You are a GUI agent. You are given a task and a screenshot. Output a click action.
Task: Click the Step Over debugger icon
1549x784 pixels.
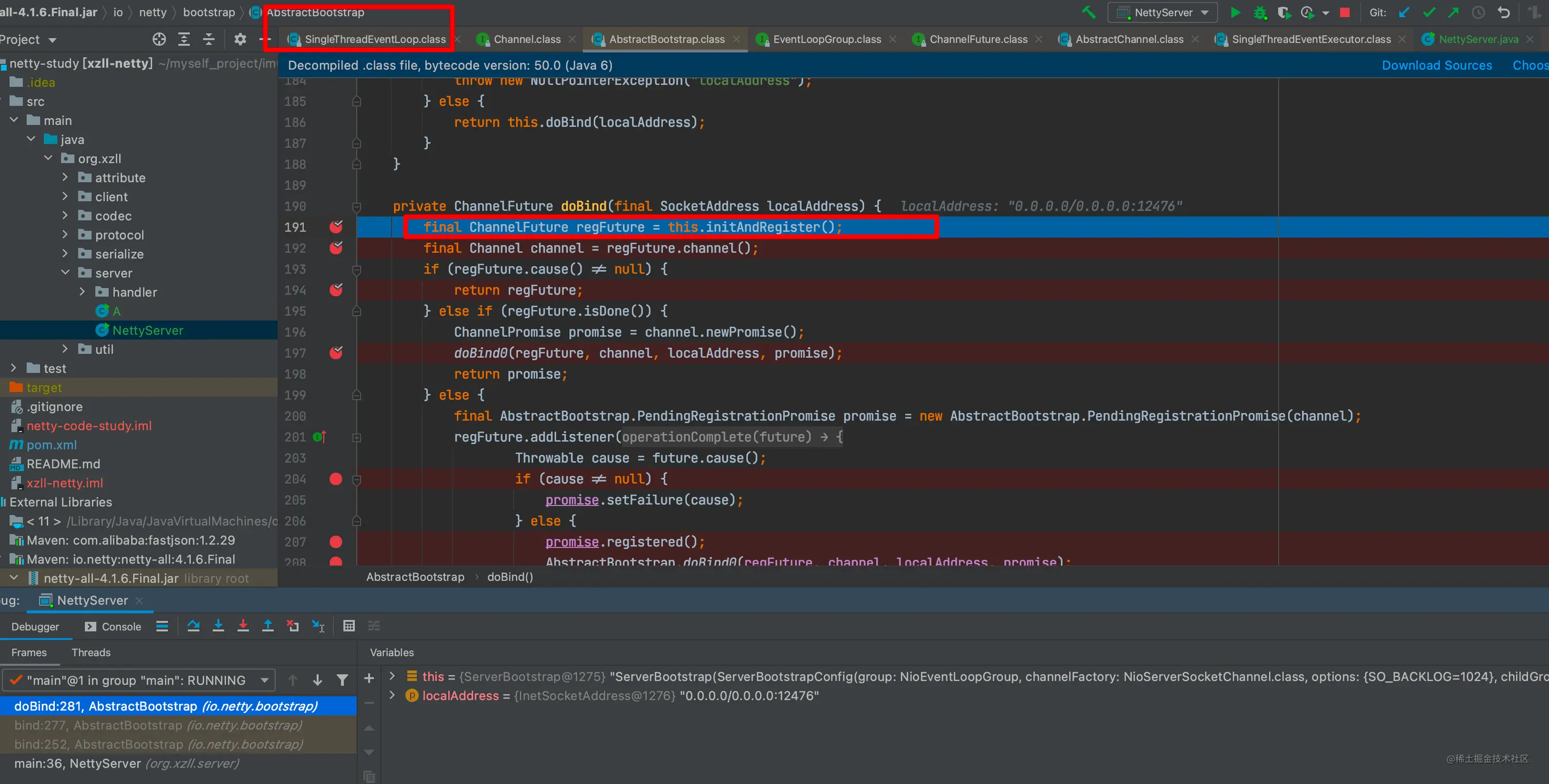pyautogui.click(x=193, y=626)
